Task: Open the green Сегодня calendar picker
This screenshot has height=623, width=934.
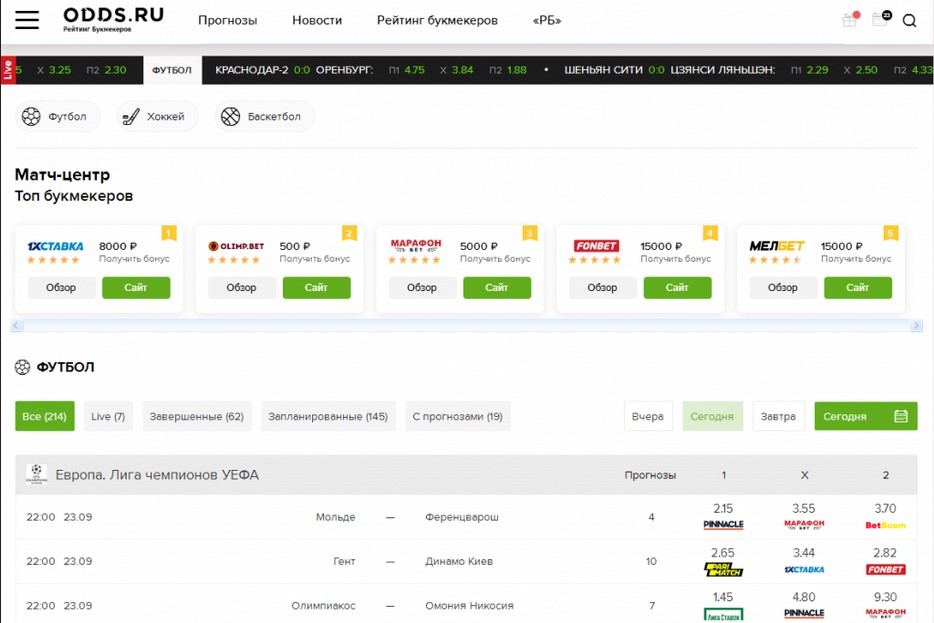Action: point(865,416)
